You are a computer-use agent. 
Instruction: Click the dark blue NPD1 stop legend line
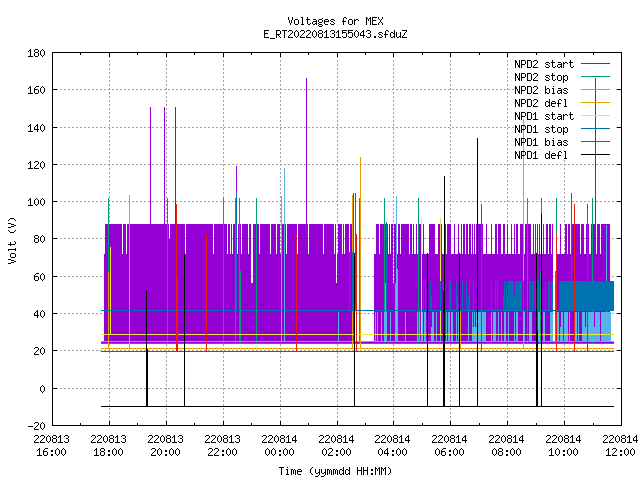pos(595,129)
